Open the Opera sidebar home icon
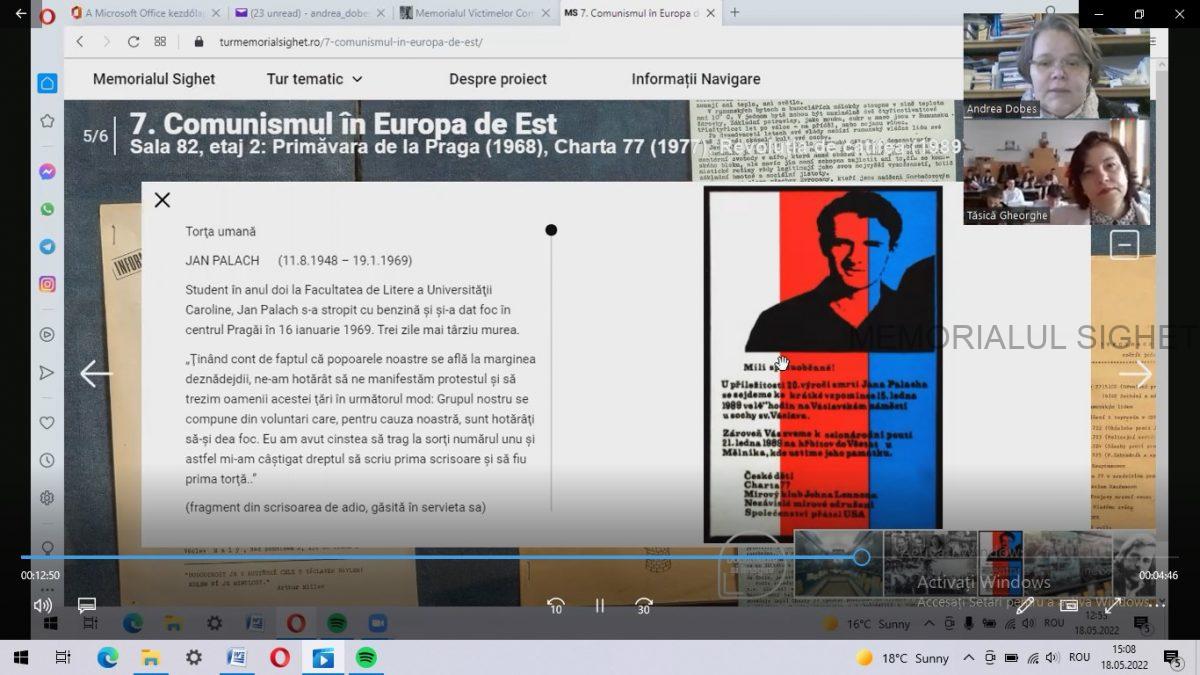1200x675 pixels. click(x=47, y=83)
